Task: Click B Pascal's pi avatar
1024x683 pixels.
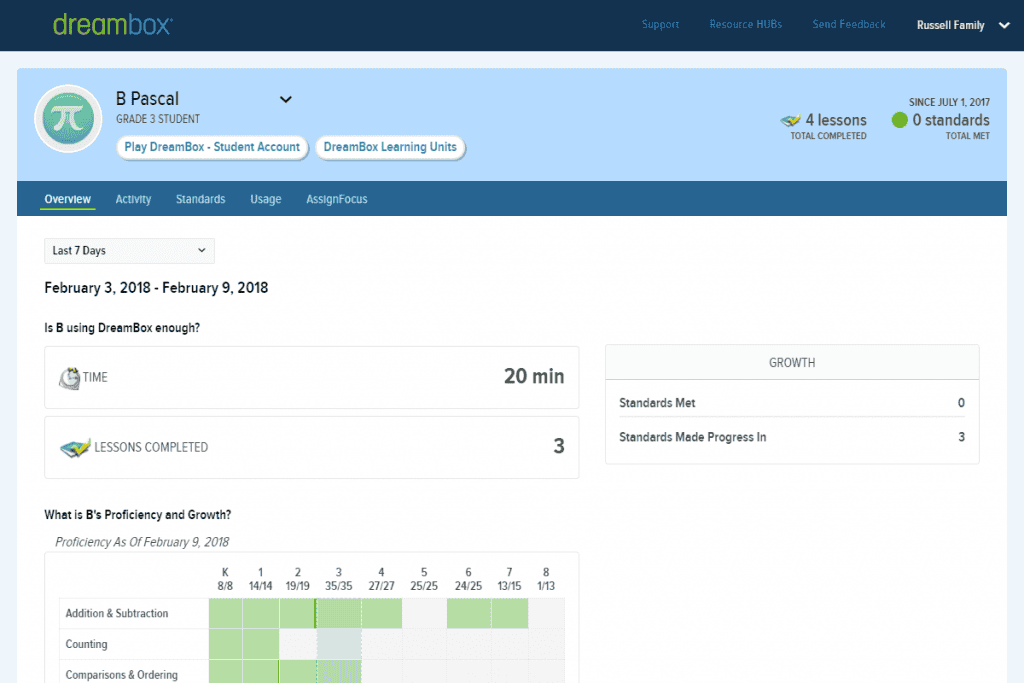Action: click(x=68, y=118)
